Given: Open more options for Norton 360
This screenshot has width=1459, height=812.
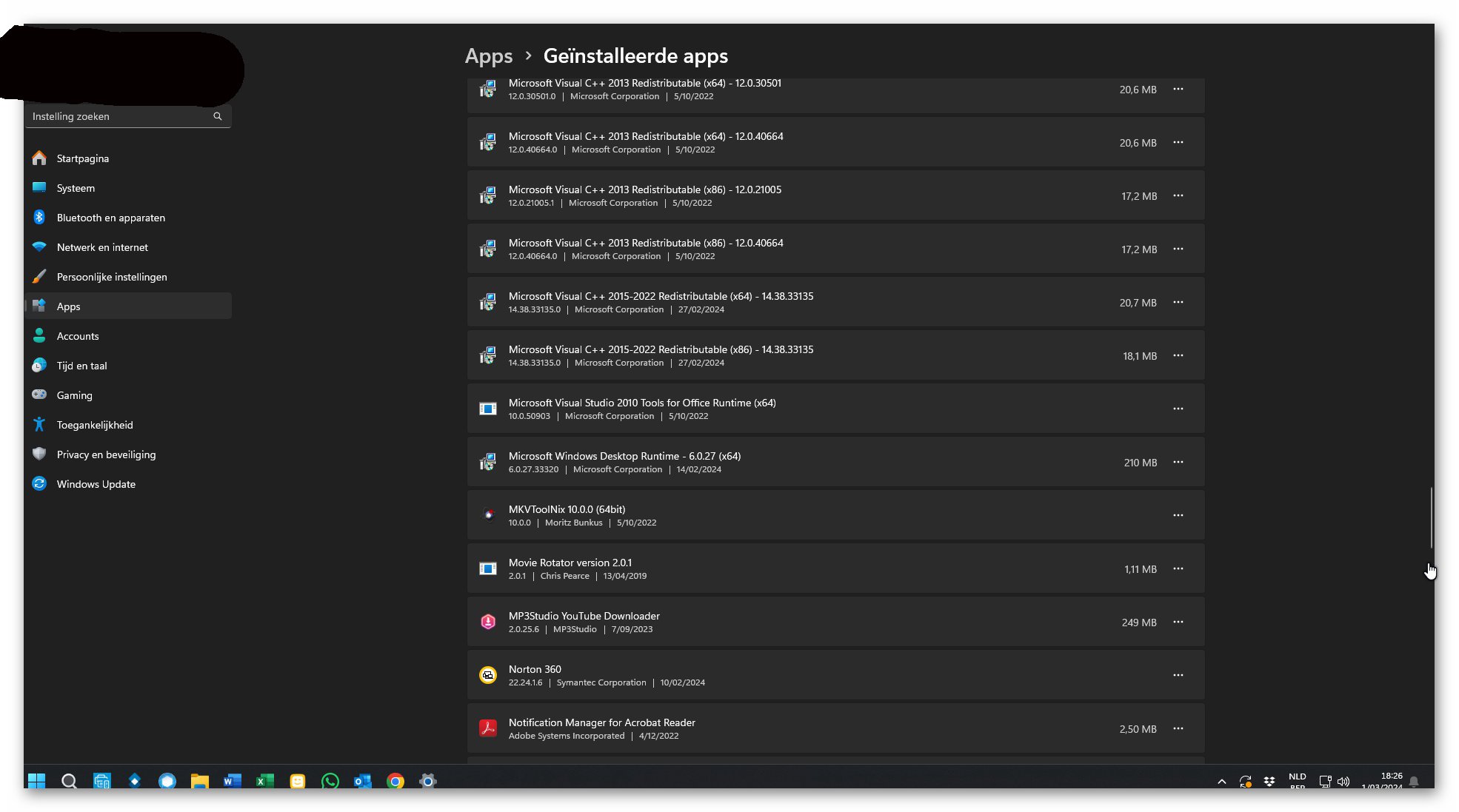Looking at the screenshot, I should pos(1178,675).
